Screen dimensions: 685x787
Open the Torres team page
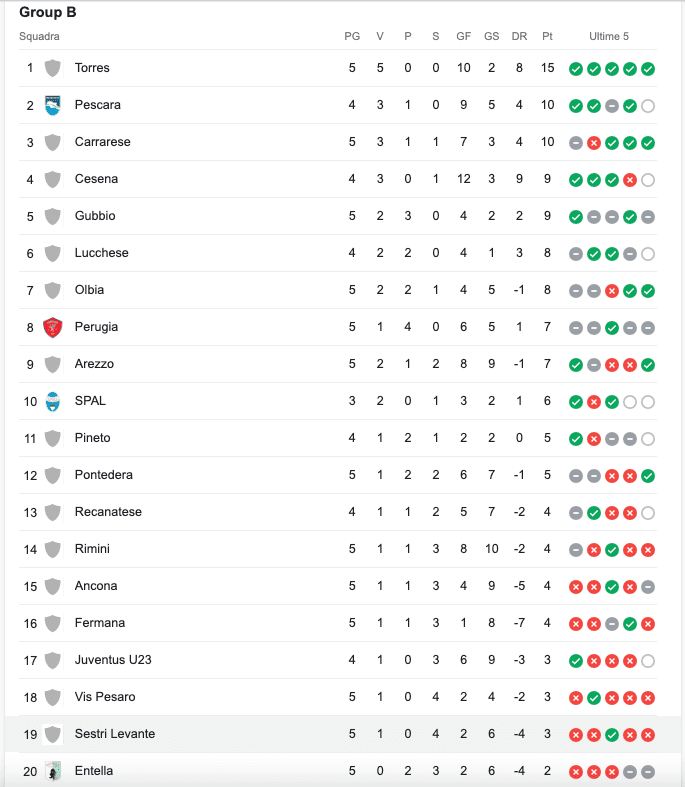click(x=92, y=68)
